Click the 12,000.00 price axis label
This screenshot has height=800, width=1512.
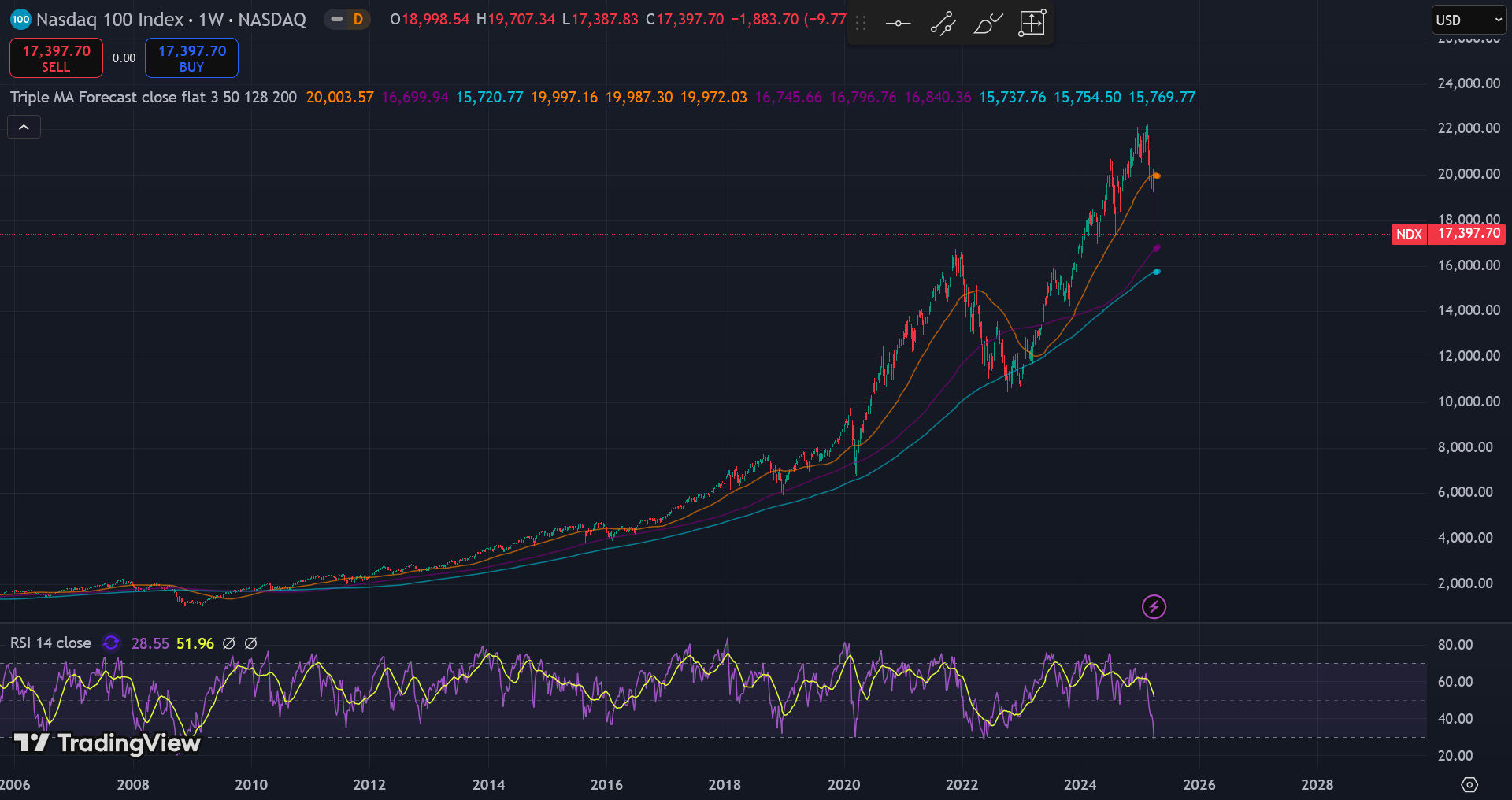(x=1469, y=356)
